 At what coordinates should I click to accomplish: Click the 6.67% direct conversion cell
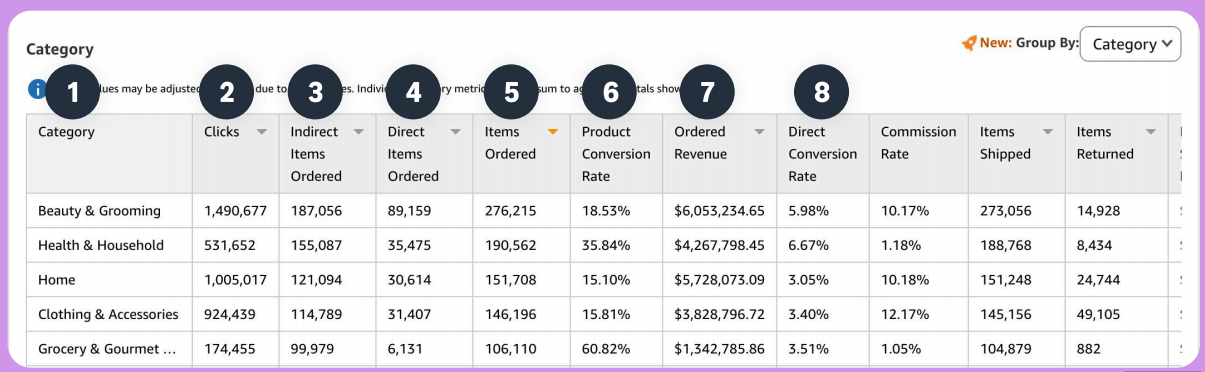(x=809, y=245)
